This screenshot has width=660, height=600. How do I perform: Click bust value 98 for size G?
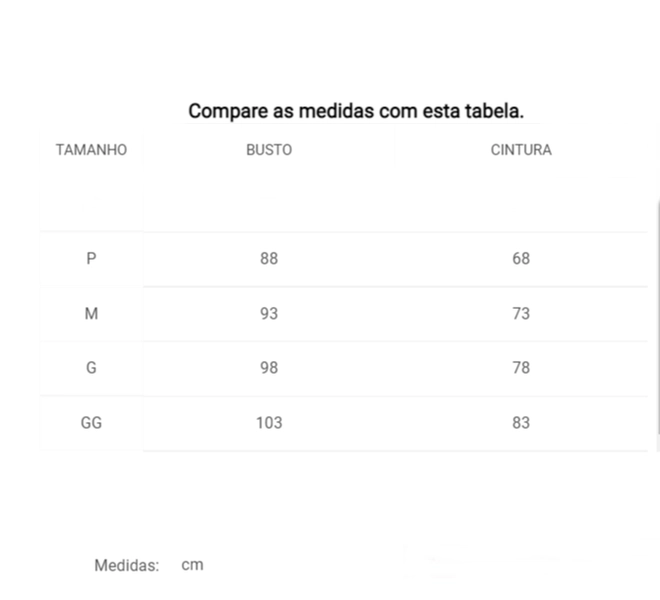point(269,368)
